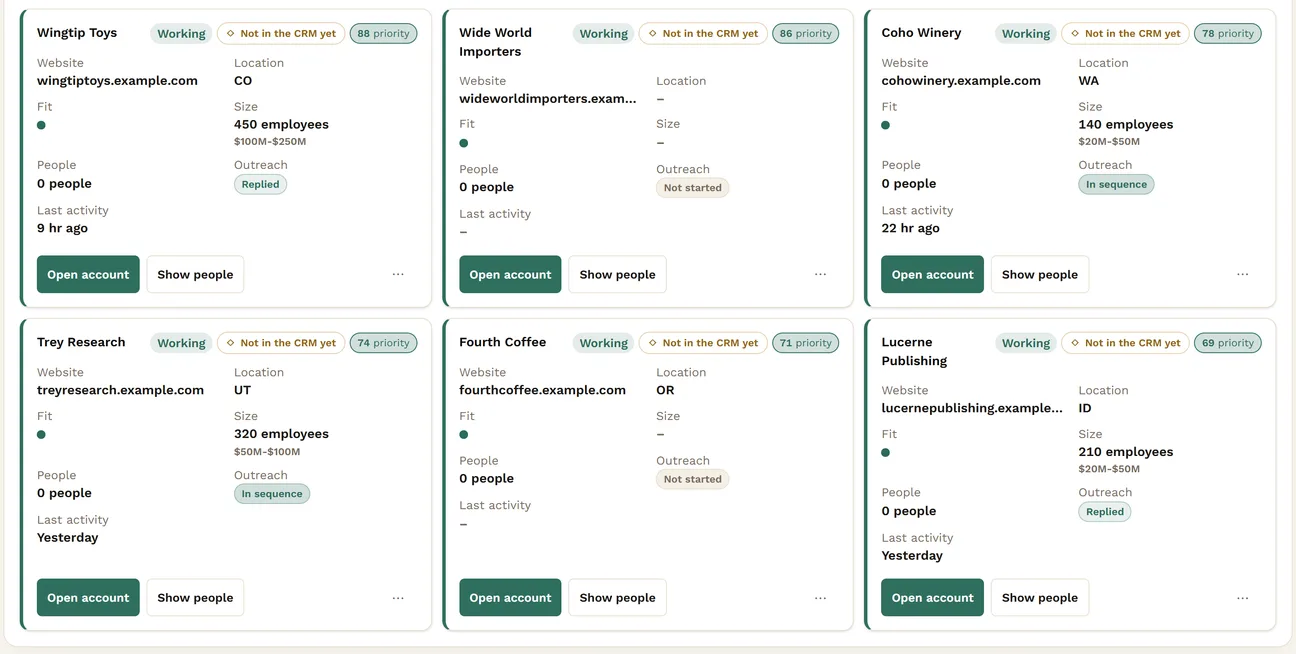Show people for Trey Research
The image size is (1296, 654).
point(195,598)
